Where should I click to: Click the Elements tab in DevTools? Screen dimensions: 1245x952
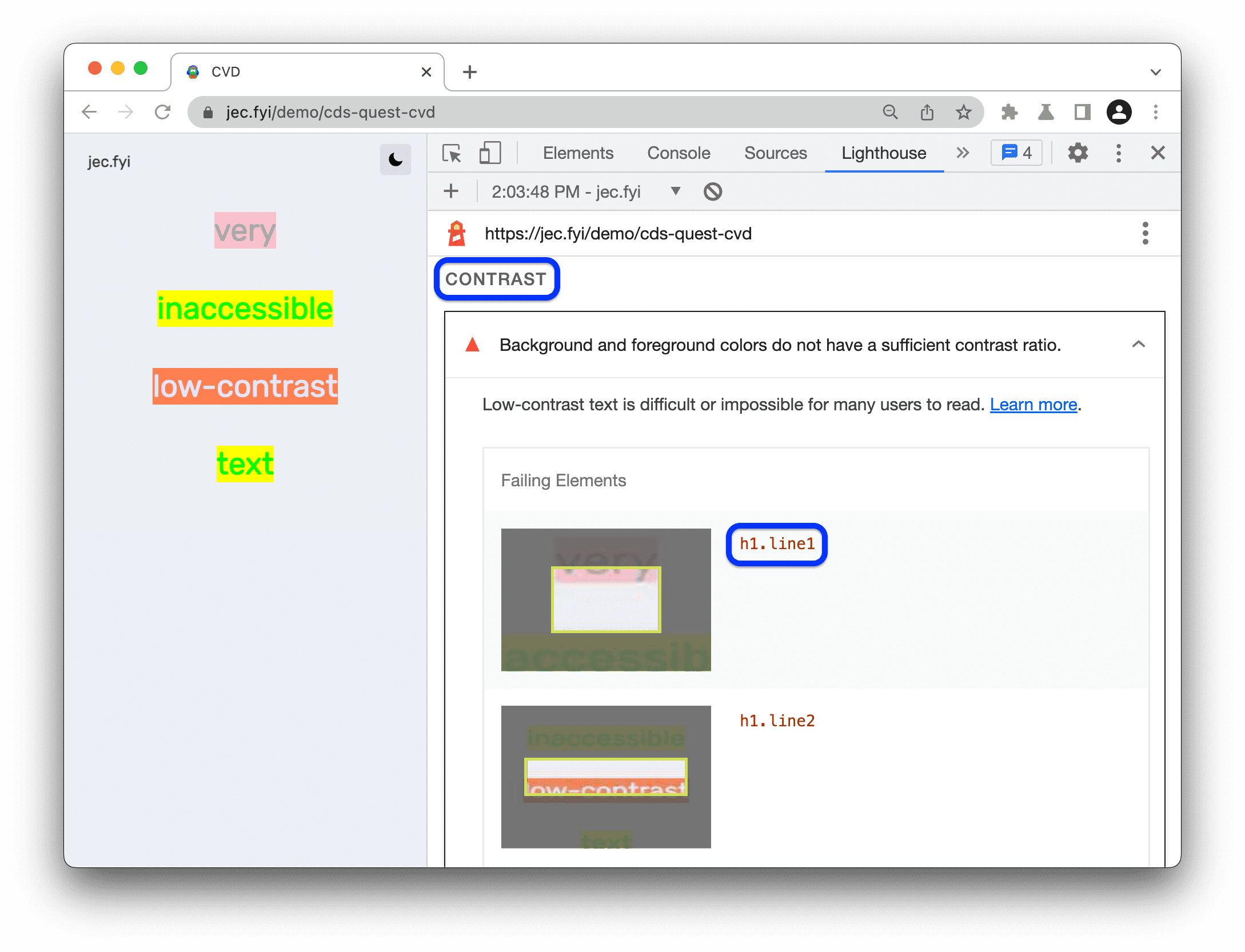[x=578, y=154]
